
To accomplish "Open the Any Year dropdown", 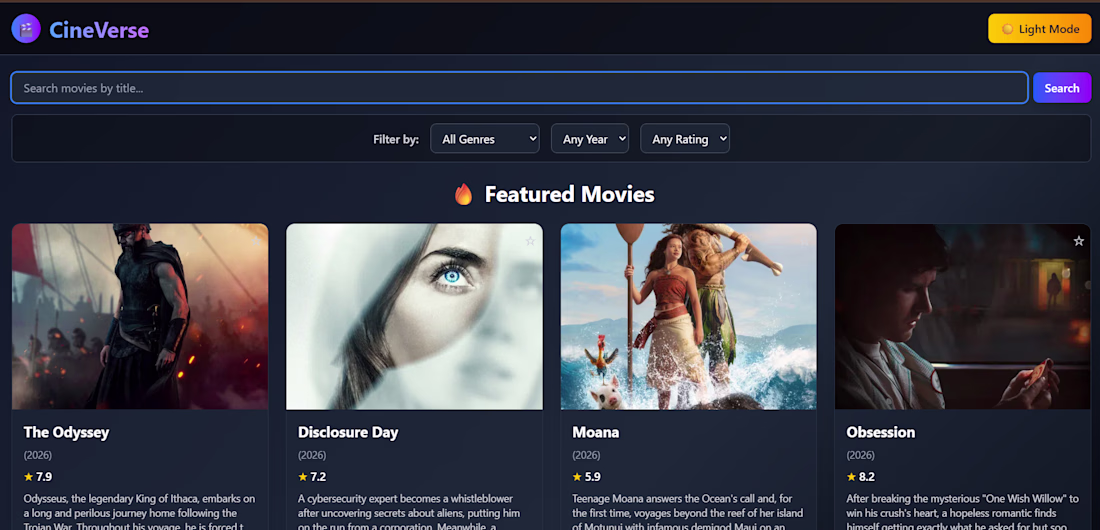I will pyautogui.click(x=590, y=139).
